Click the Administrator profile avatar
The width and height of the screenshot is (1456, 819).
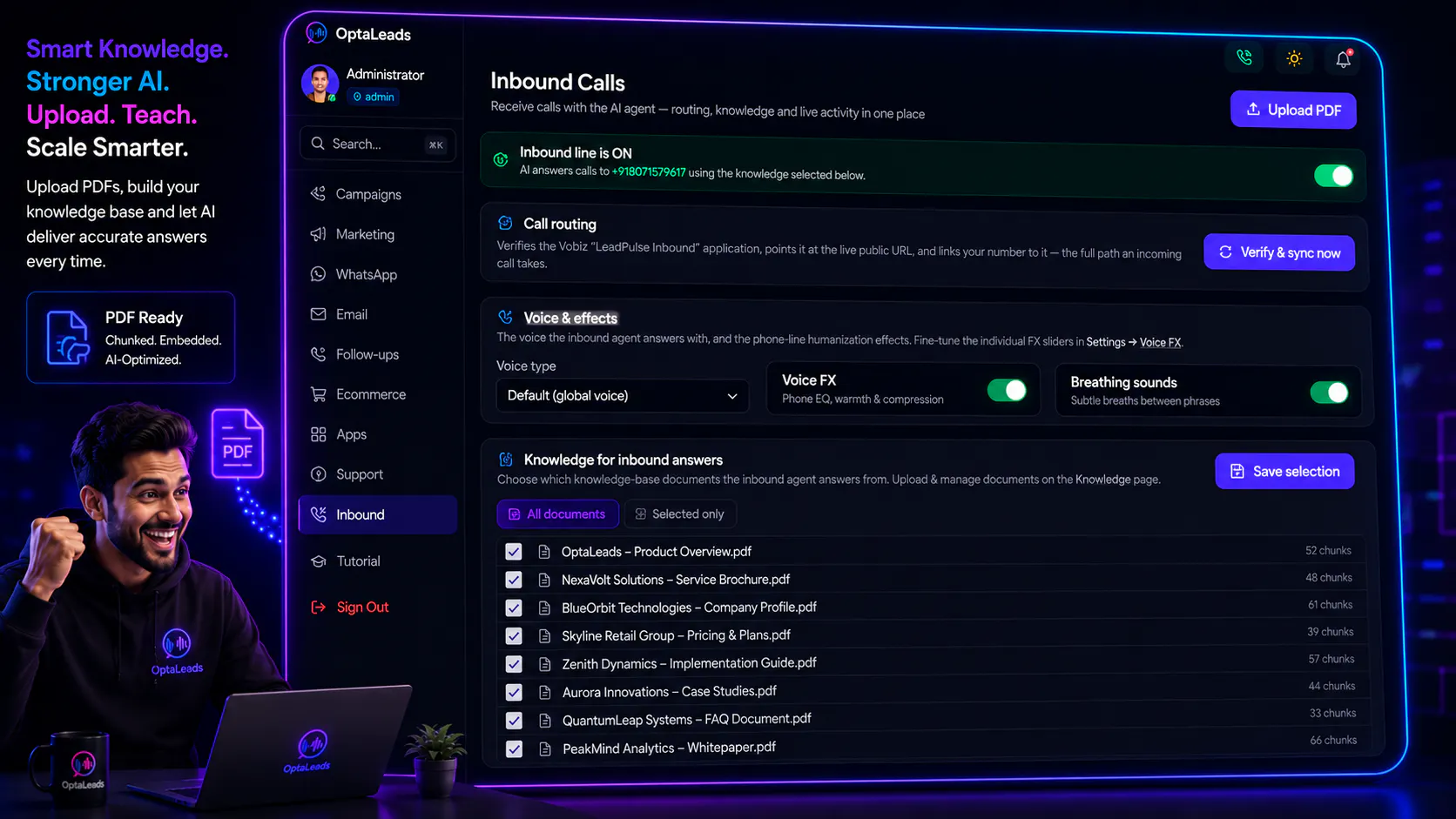coord(320,84)
